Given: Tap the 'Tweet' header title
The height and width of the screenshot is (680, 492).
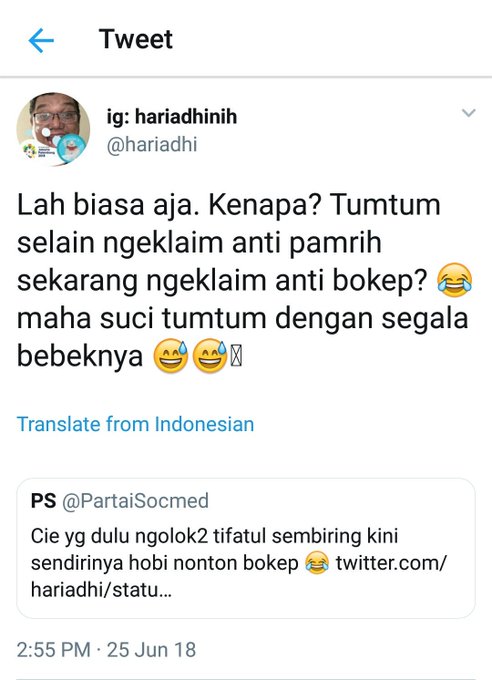Looking at the screenshot, I should 136,39.
